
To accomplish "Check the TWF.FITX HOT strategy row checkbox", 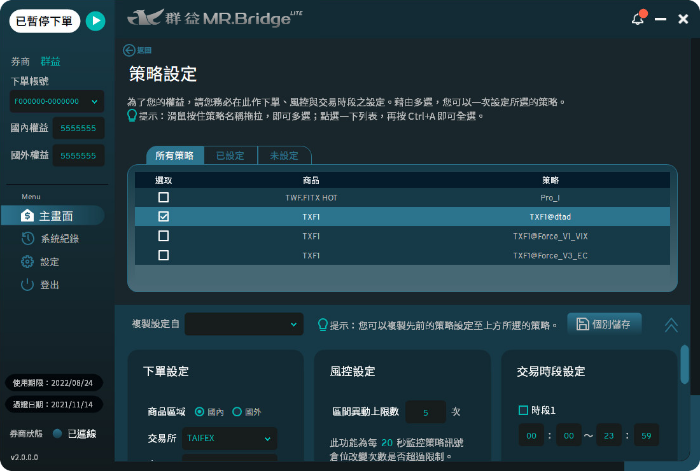I will (x=164, y=198).
